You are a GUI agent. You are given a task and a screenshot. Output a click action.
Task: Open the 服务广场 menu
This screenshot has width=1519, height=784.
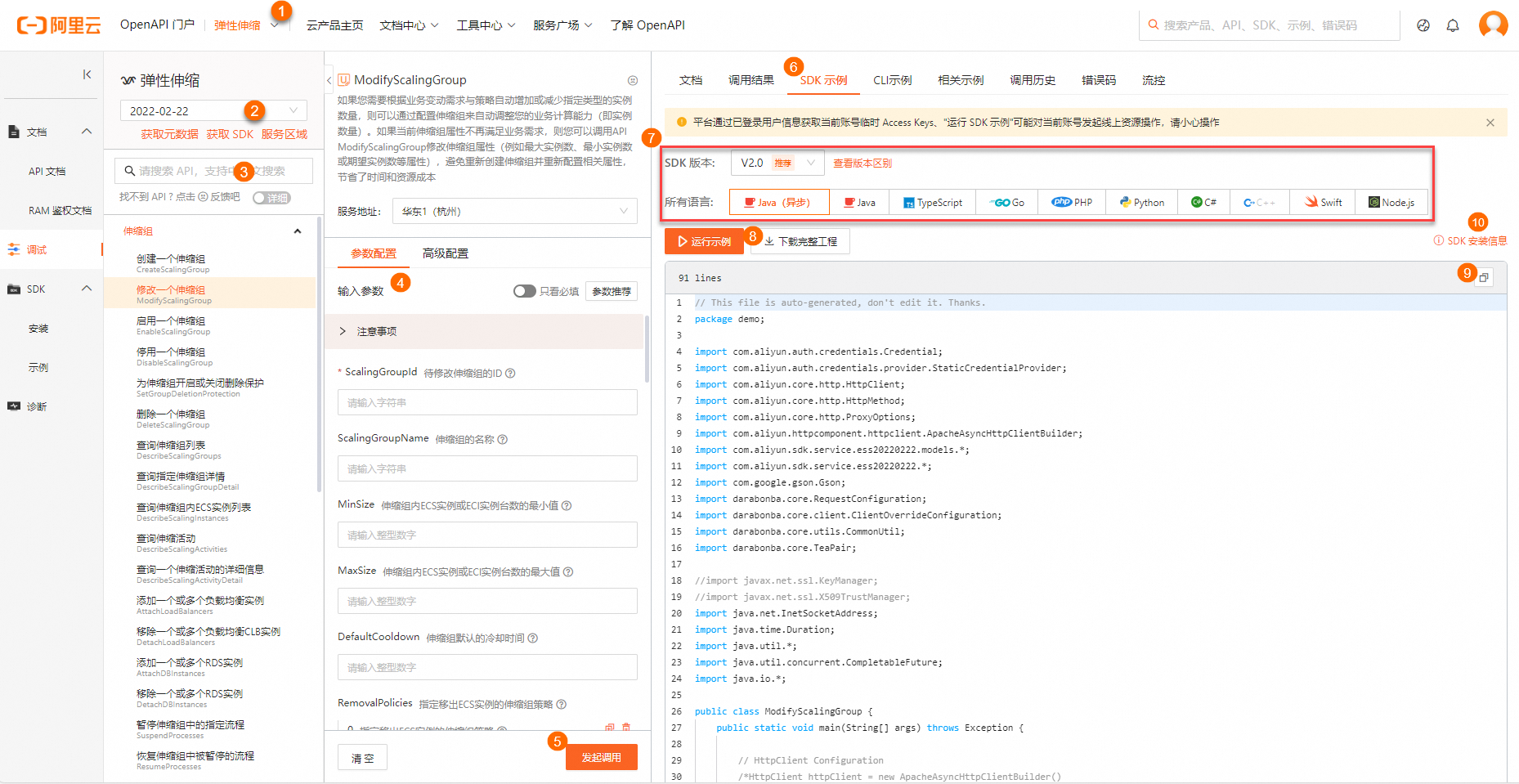pyautogui.click(x=562, y=25)
